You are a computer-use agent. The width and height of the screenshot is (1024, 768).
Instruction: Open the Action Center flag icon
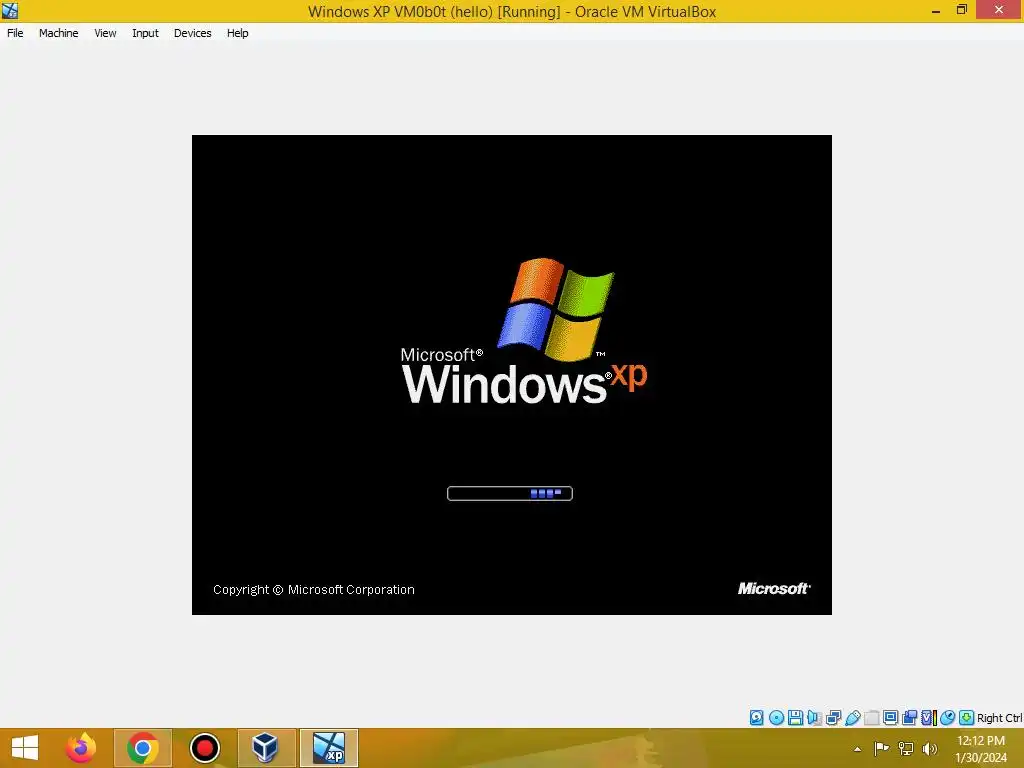tap(882, 748)
